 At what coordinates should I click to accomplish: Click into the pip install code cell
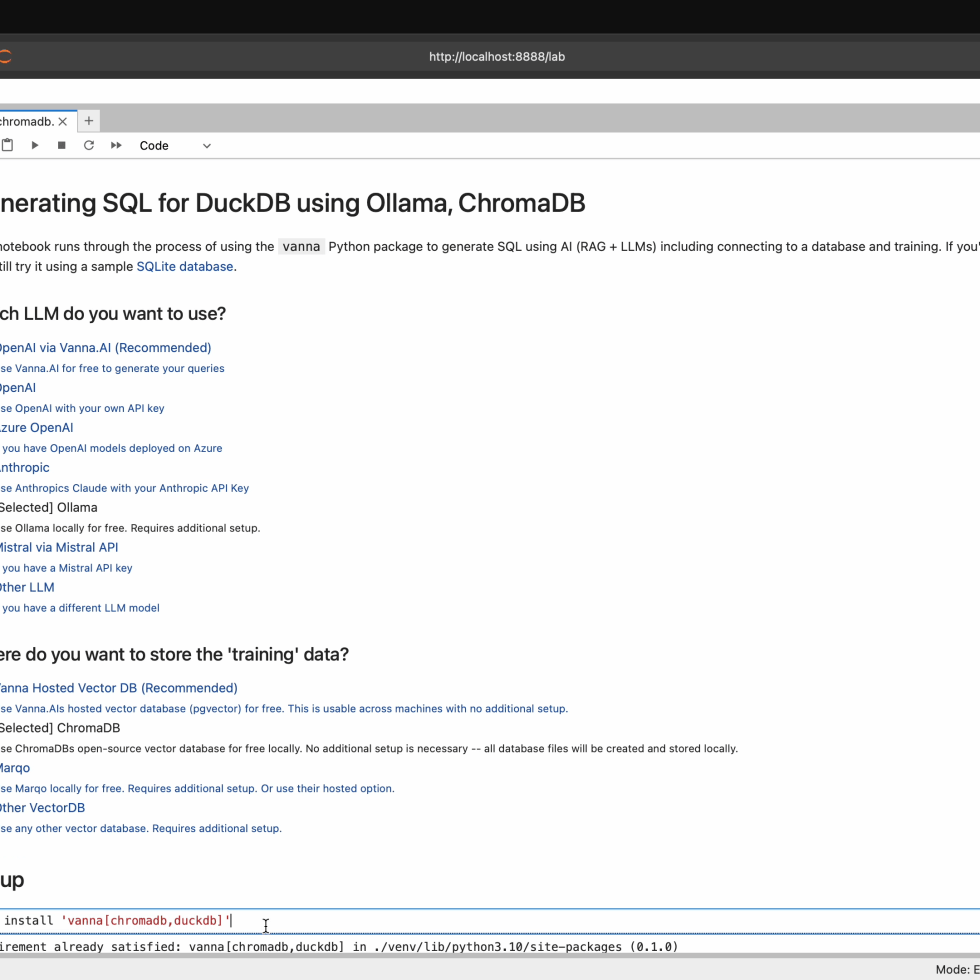point(500,920)
